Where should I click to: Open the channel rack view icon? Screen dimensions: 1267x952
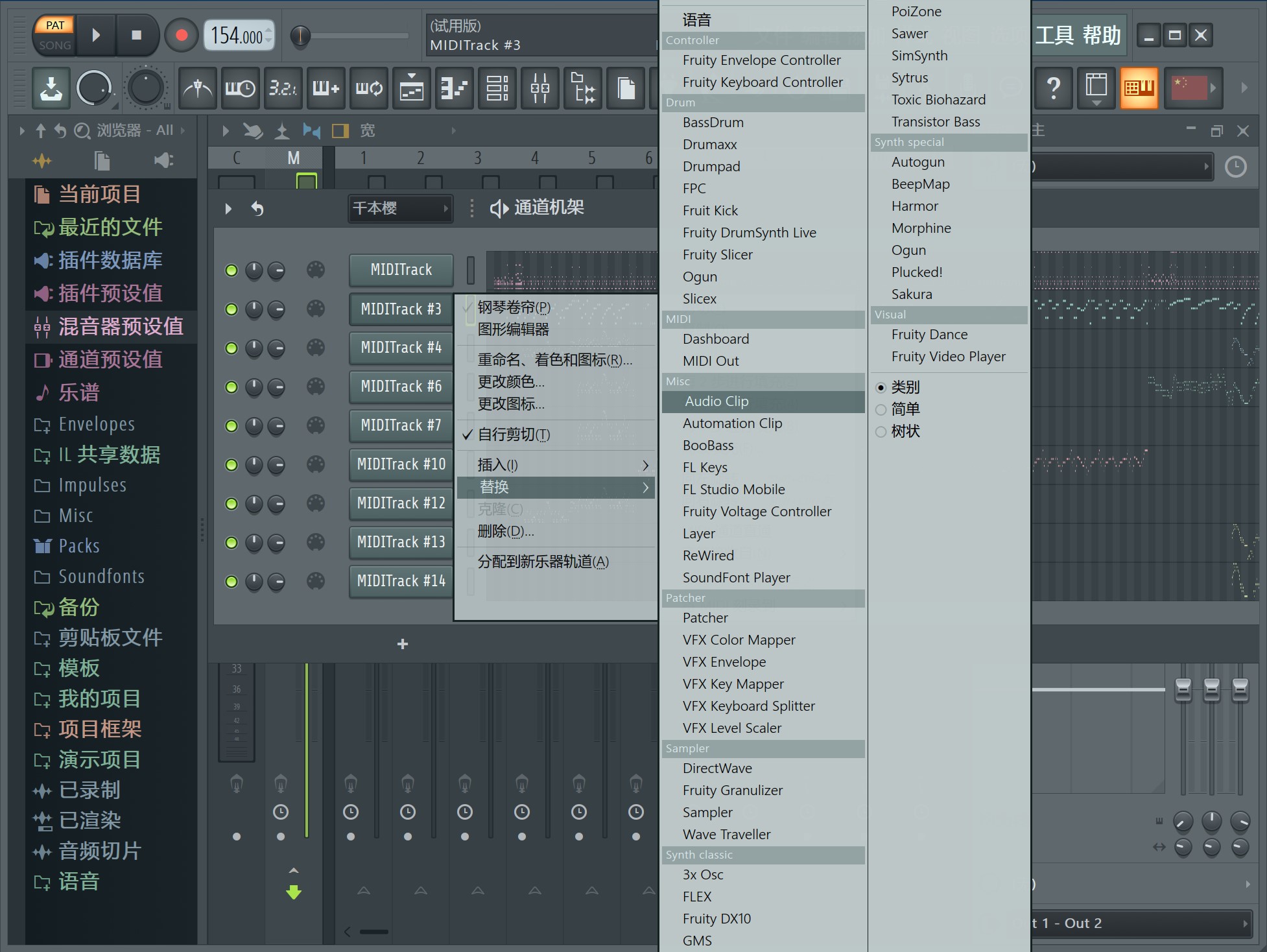497,88
